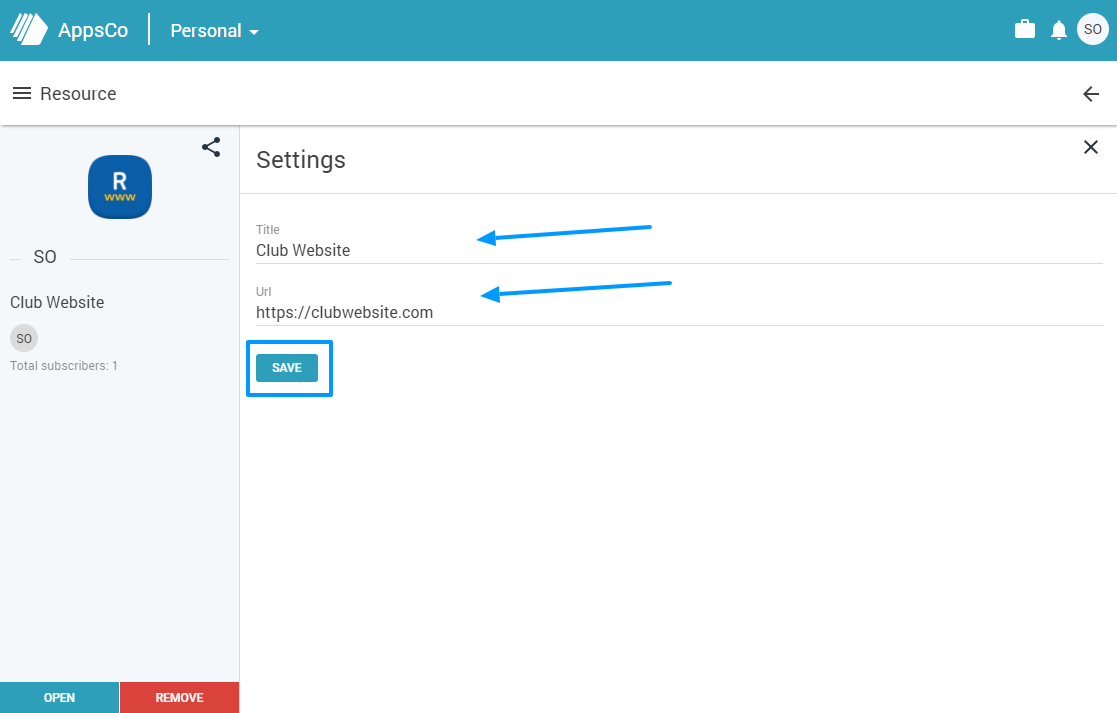Open the briefcase company resources icon

pos(1024,29)
